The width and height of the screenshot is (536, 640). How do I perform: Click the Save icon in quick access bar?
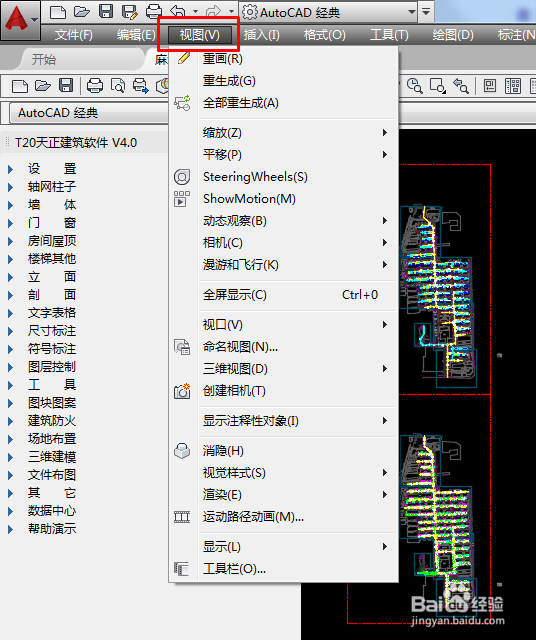106,12
